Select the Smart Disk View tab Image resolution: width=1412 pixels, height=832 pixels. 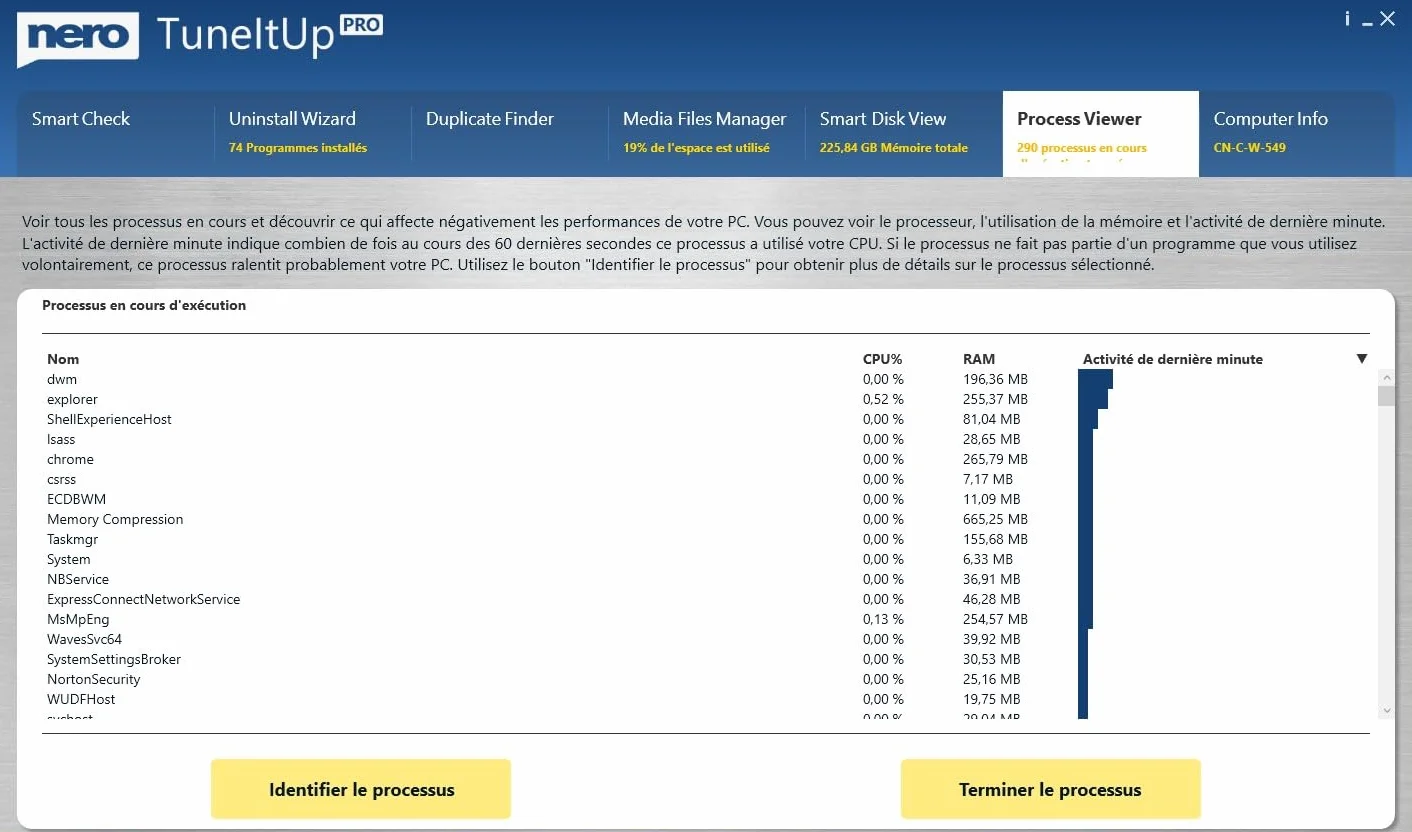pos(903,134)
